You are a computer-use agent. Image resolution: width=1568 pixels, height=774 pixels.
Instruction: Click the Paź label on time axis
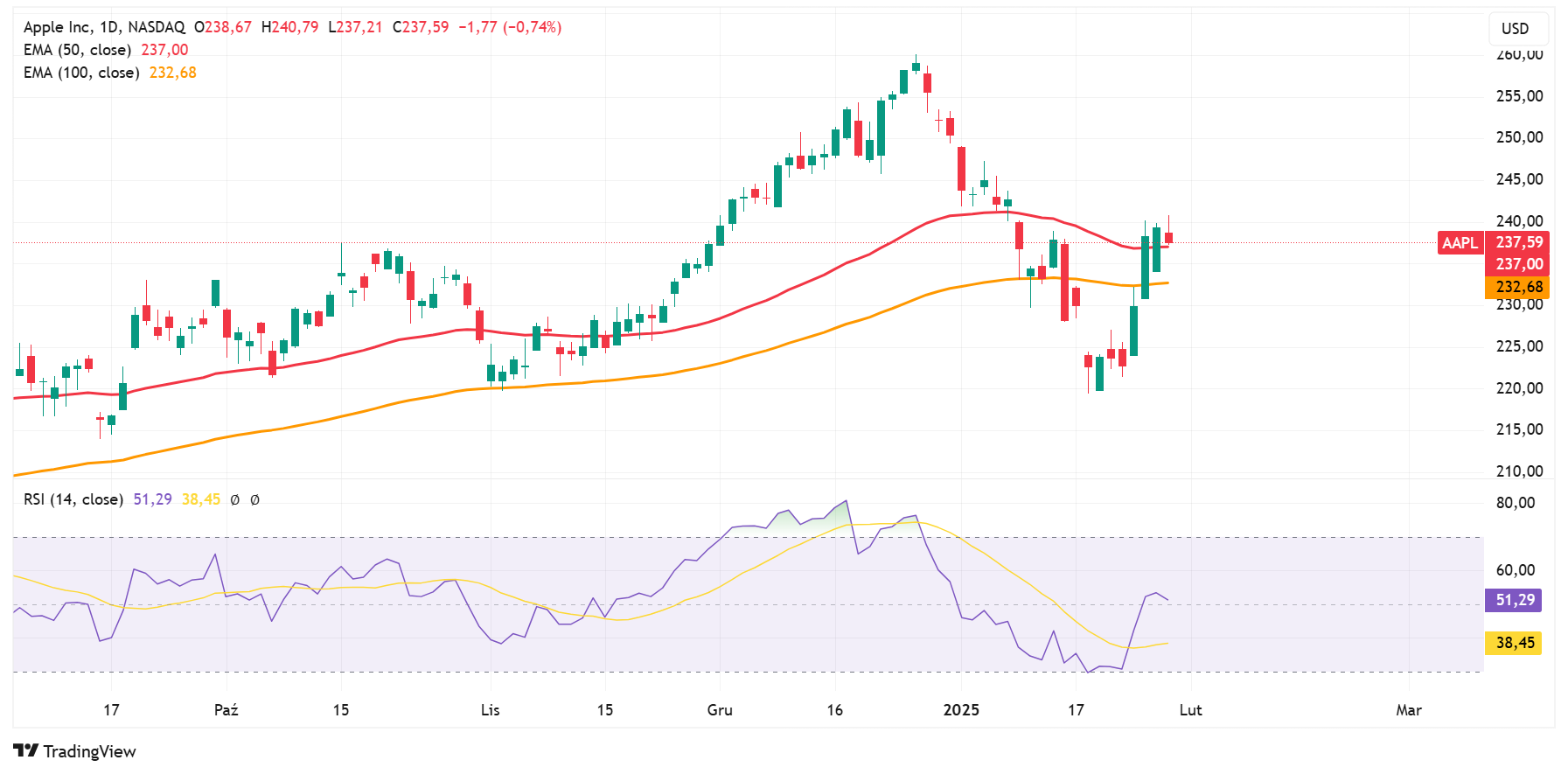pos(226,710)
